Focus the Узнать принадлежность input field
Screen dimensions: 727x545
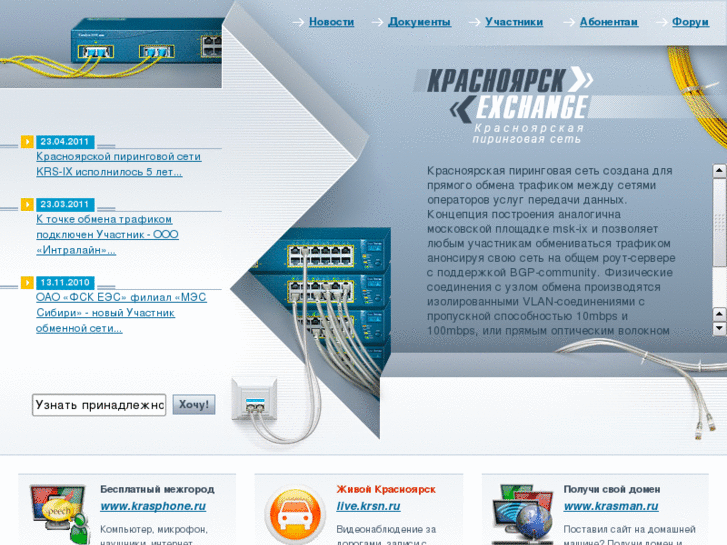point(99,405)
